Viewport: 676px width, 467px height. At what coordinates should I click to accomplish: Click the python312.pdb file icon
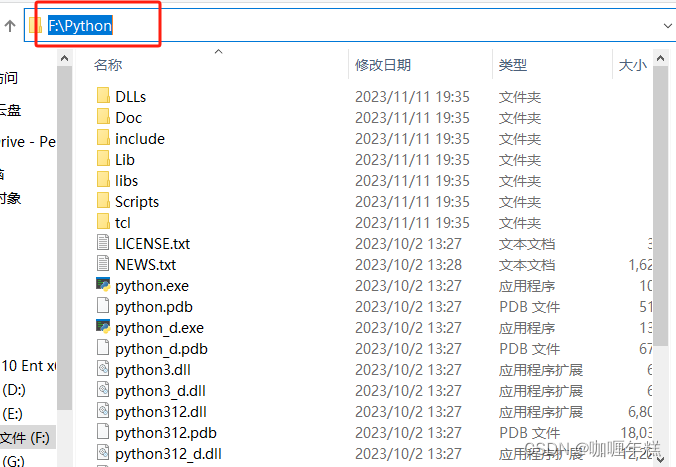pyautogui.click(x=103, y=432)
